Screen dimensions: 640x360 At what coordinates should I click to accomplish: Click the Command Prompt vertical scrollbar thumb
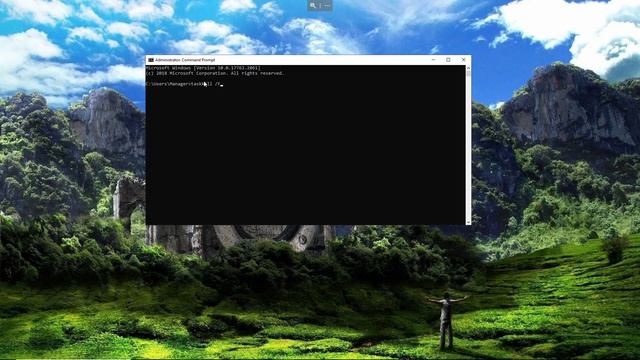pyautogui.click(x=468, y=73)
